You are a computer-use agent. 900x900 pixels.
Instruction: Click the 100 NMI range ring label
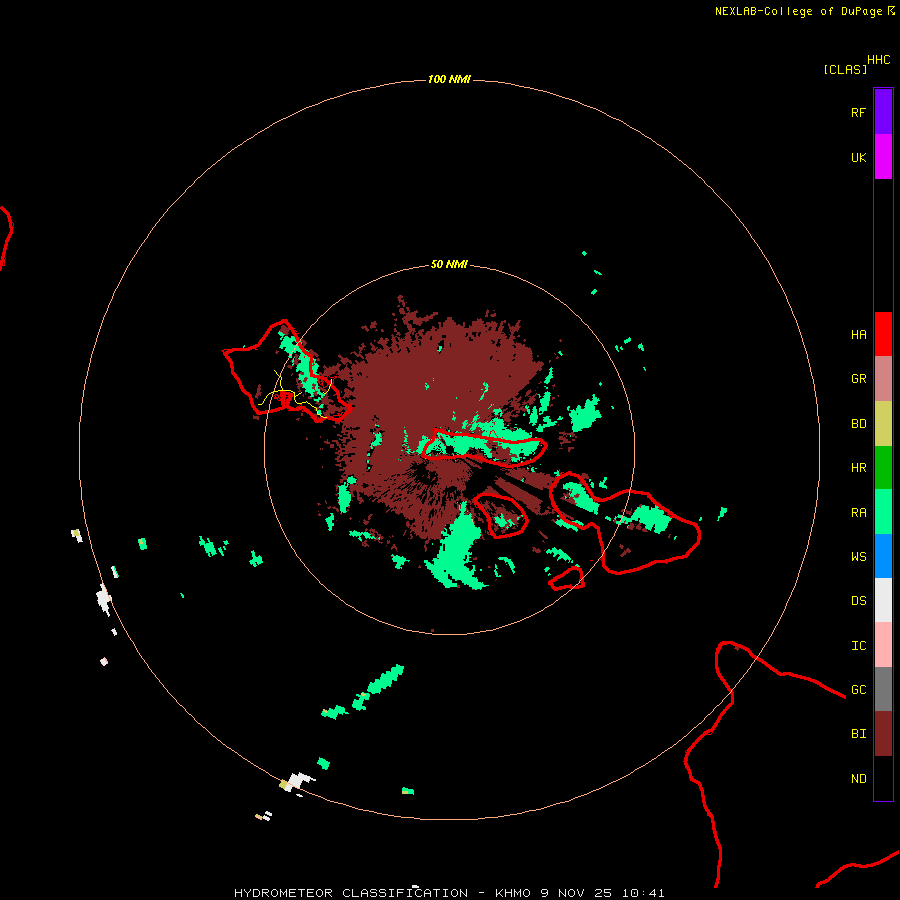click(x=449, y=79)
